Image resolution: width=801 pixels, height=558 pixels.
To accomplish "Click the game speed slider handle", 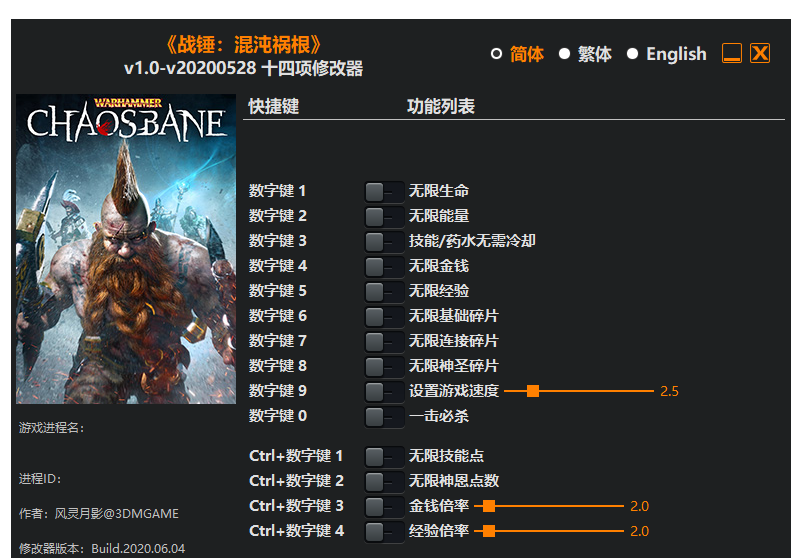I will tap(533, 391).
